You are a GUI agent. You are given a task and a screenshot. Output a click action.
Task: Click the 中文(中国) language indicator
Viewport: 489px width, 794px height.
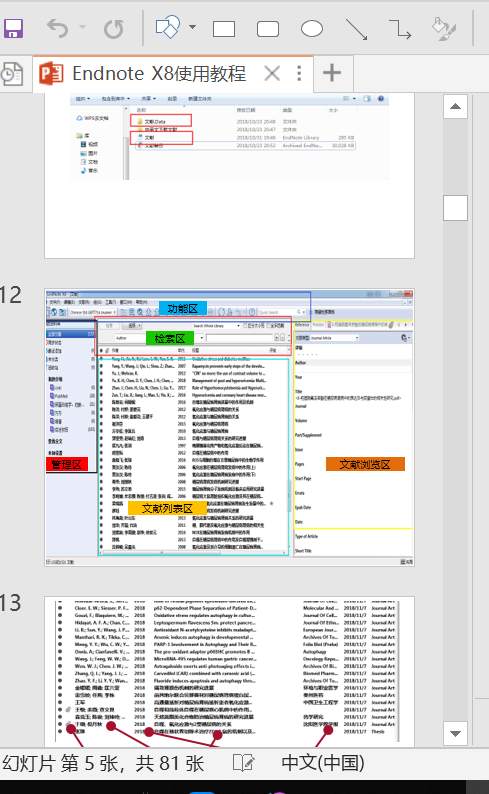[x=323, y=763]
